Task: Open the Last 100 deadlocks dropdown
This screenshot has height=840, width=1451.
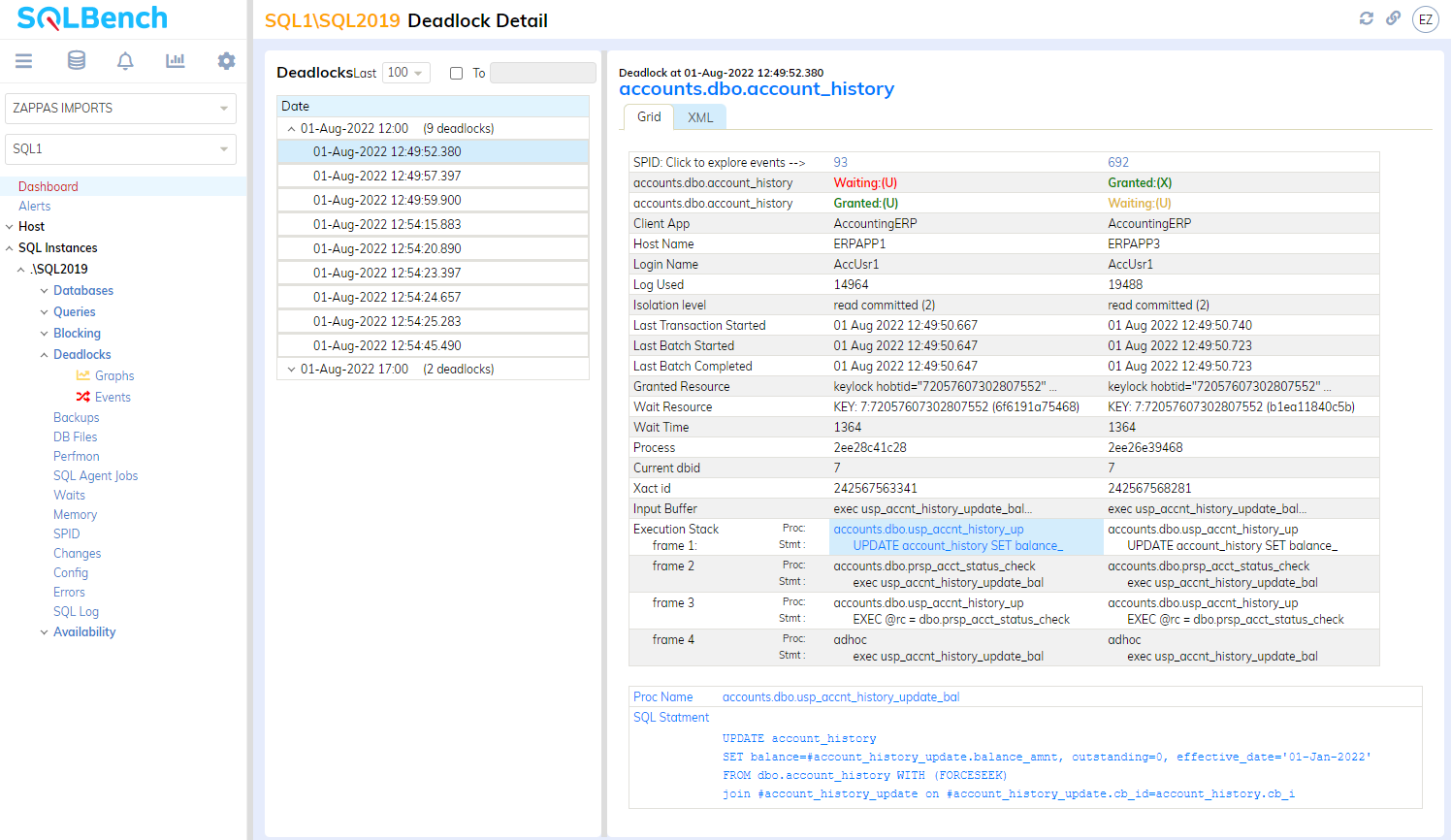Action: tap(406, 73)
